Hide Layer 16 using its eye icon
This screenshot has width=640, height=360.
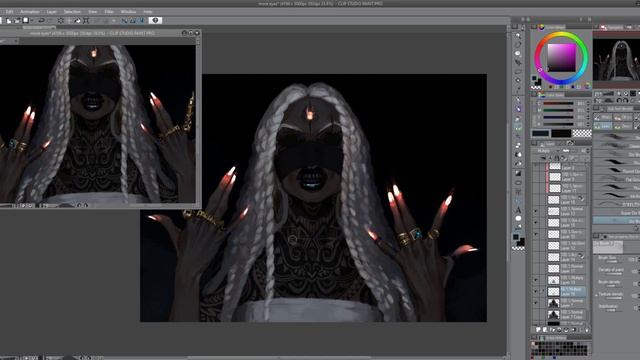click(x=536, y=222)
